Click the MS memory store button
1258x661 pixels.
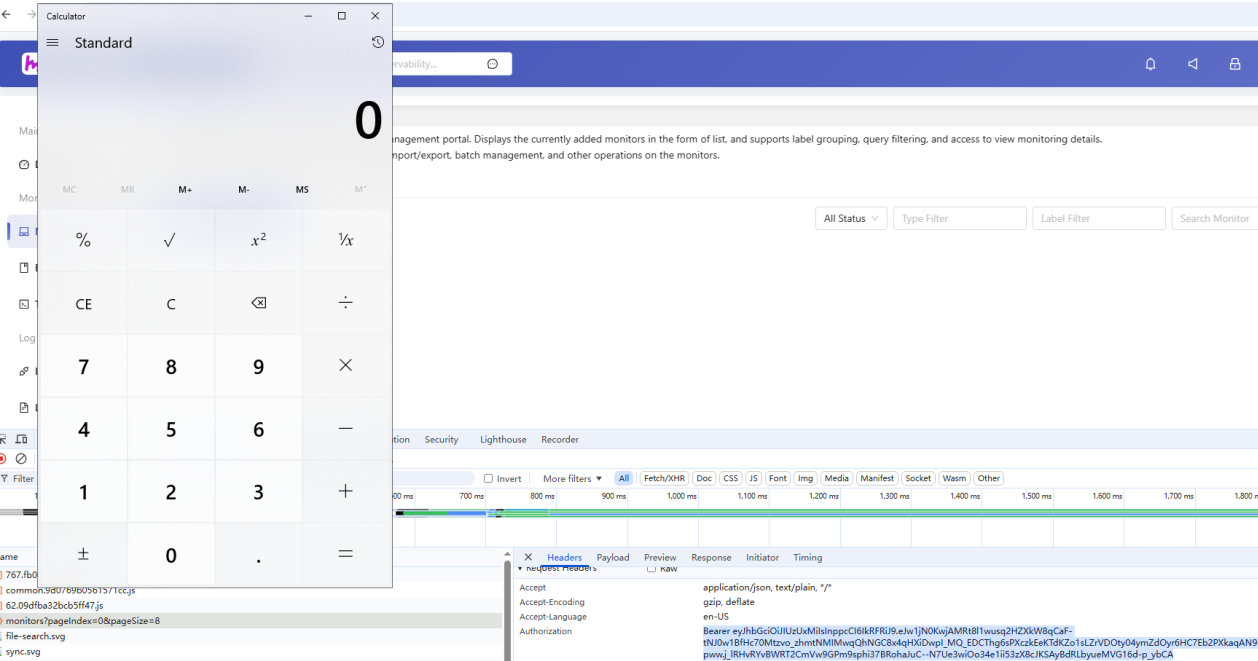302,190
